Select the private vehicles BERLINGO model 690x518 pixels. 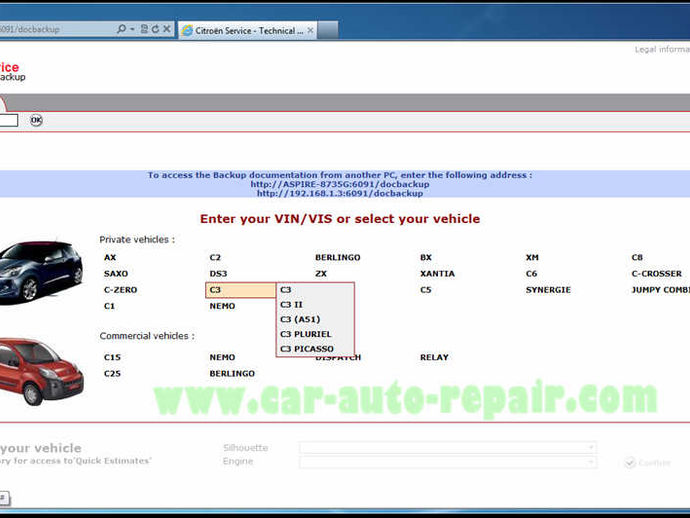[338, 257]
